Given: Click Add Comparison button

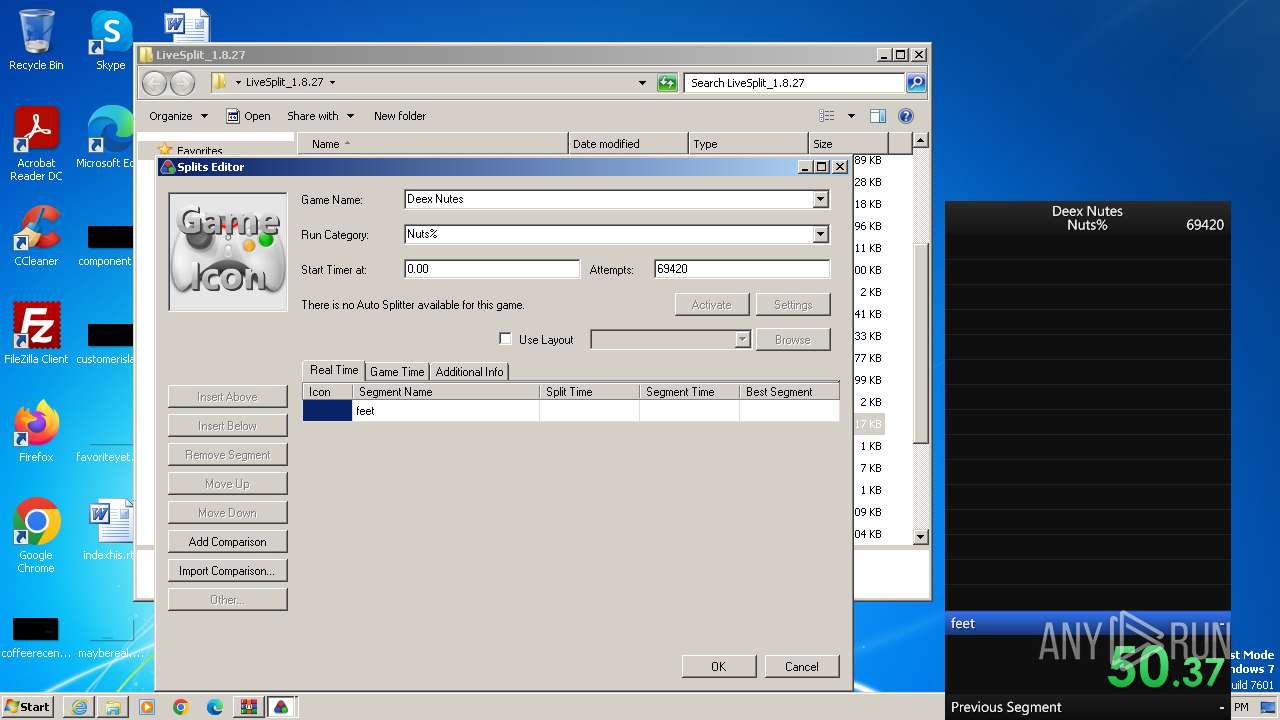Looking at the screenshot, I should pyautogui.click(x=228, y=541).
